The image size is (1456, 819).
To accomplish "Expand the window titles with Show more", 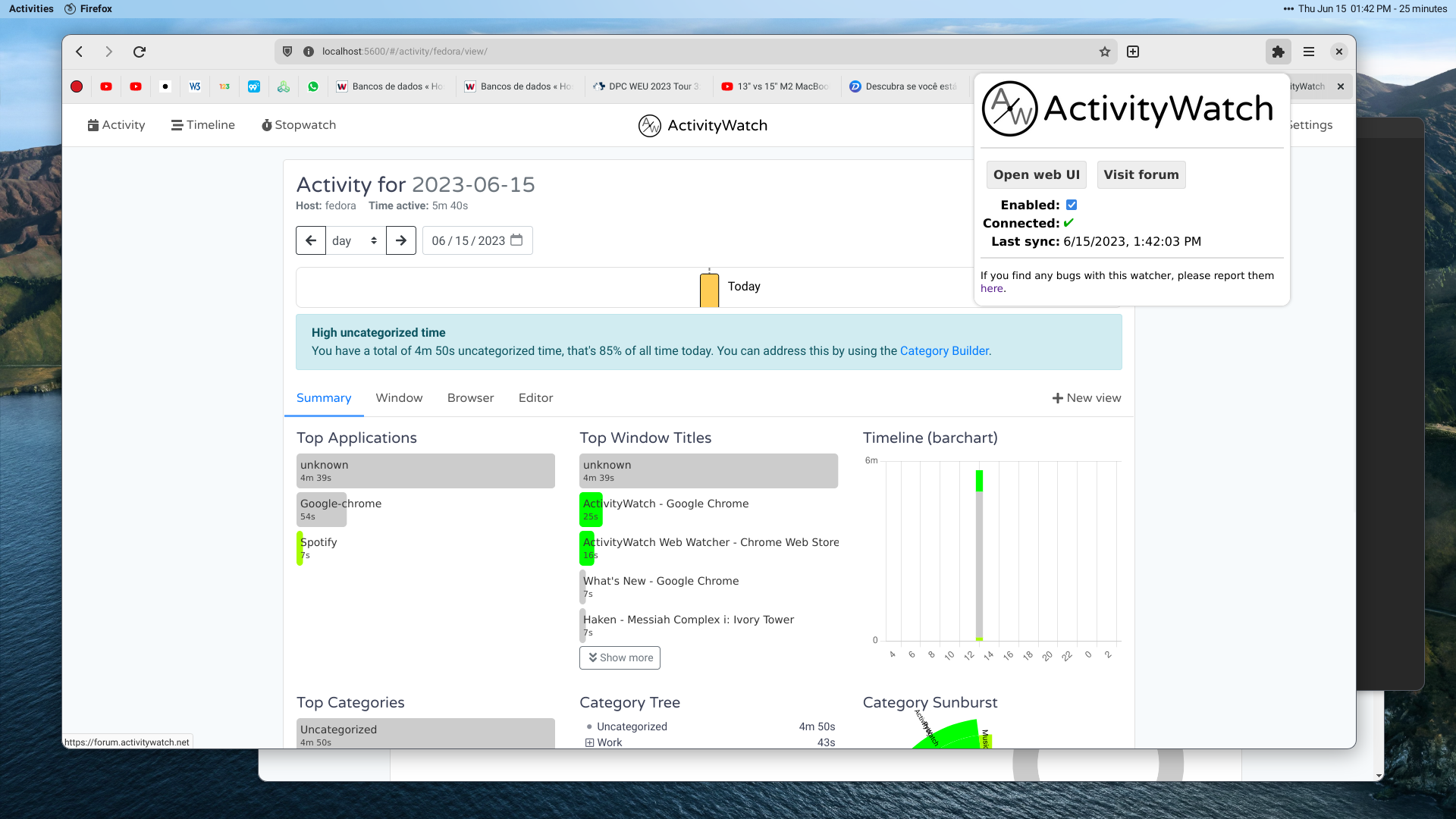I will click(620, 657).
